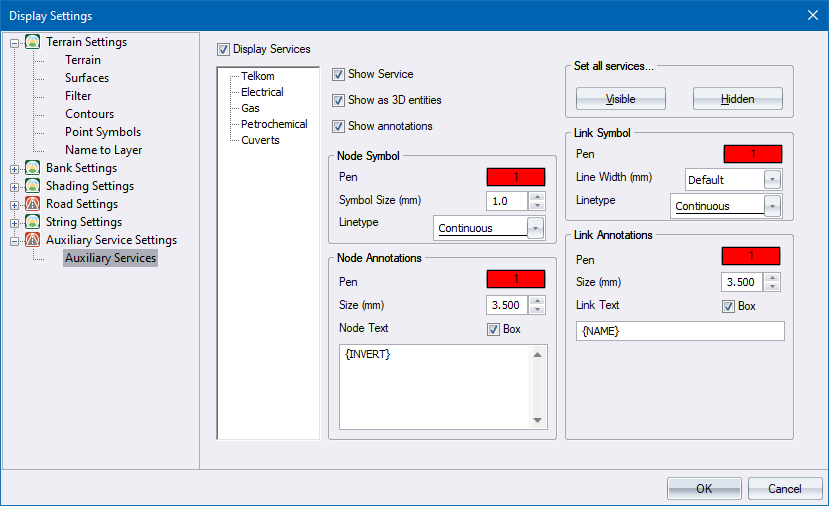This screenshot has width=829, height=506.
Task: Open the Node Symbol Linetype dropdown
Action: [537, 228]
